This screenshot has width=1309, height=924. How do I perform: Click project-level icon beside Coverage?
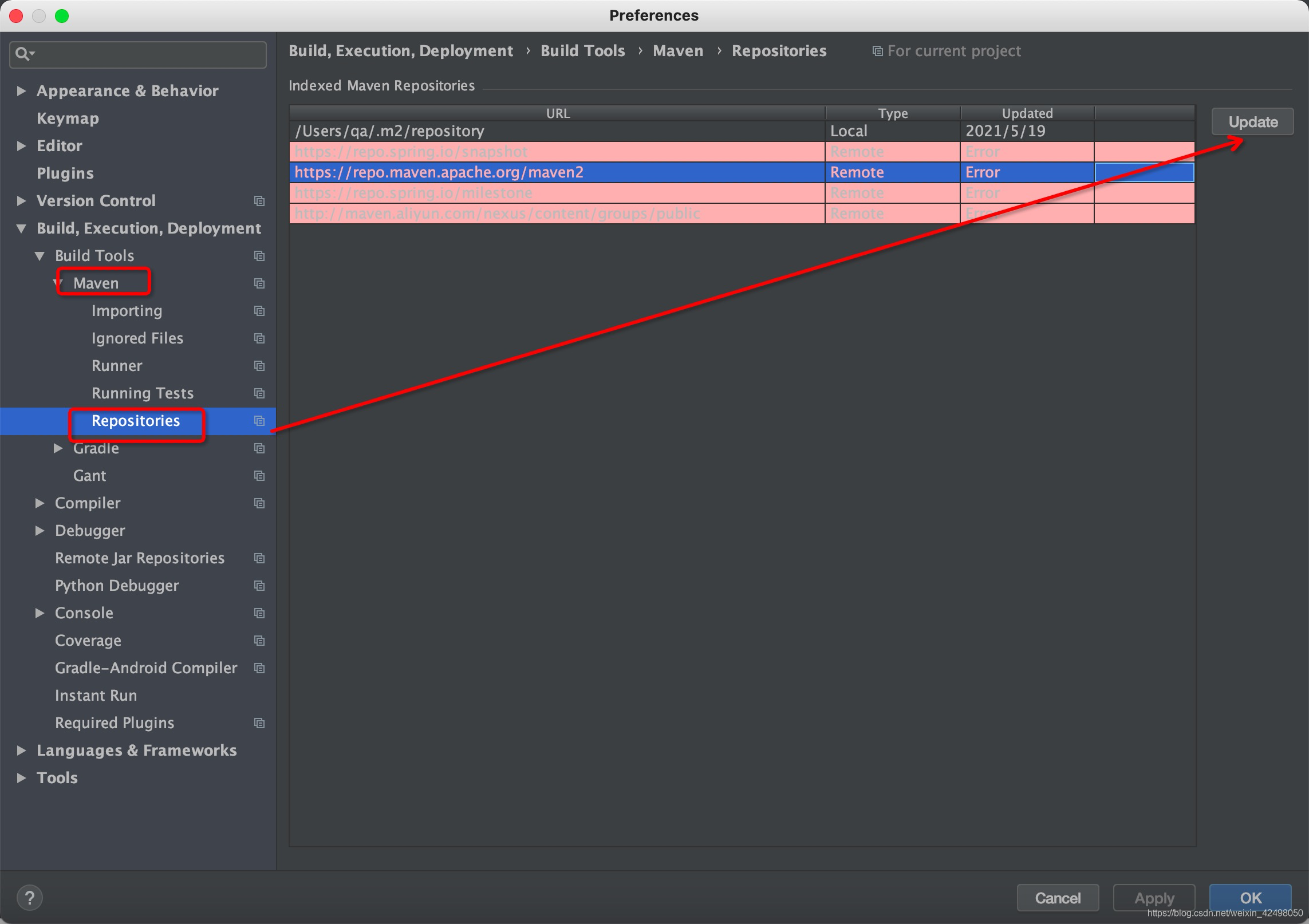[x=259, y=641]
